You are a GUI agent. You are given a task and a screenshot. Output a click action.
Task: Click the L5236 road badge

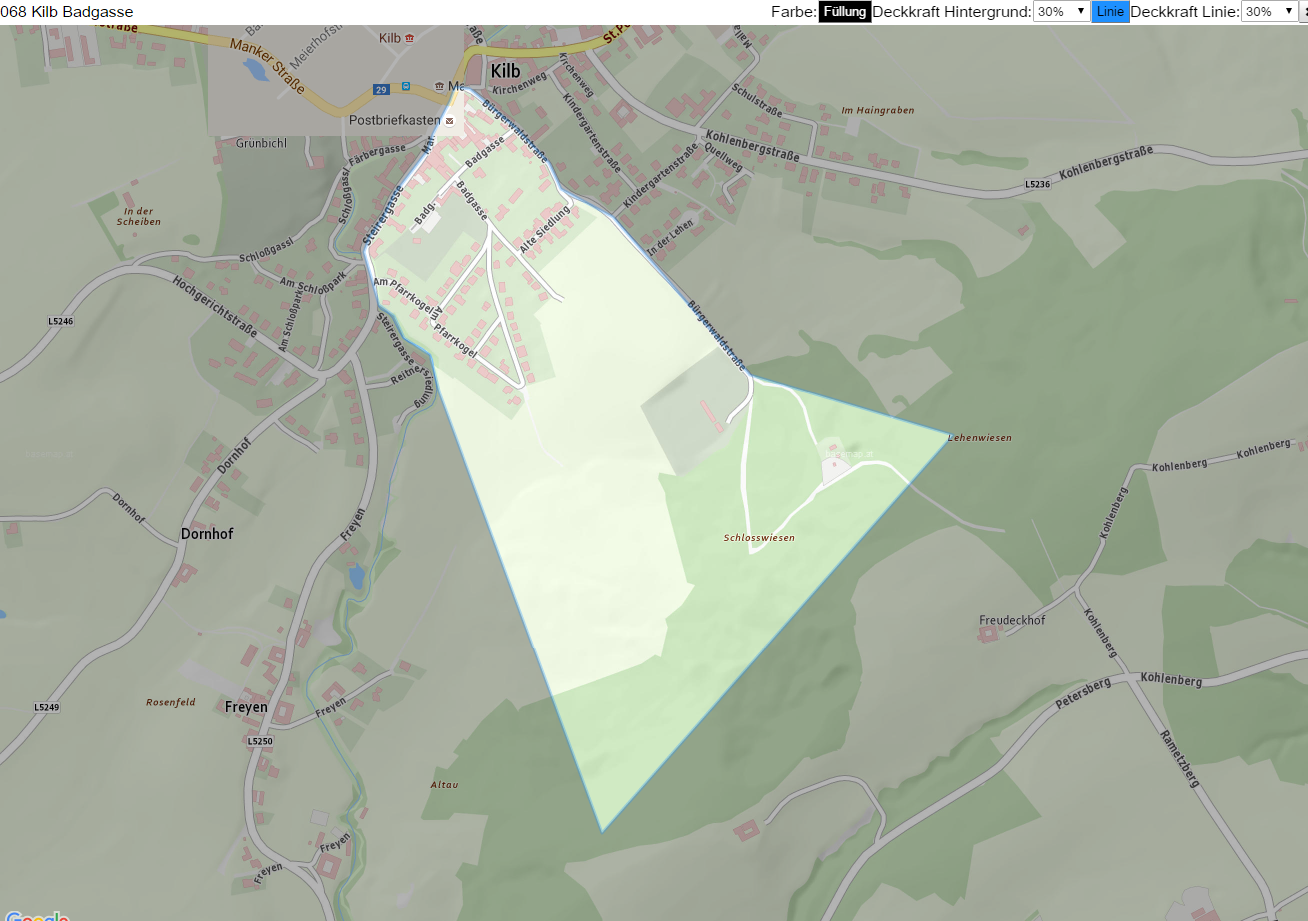coord(1038,185)
